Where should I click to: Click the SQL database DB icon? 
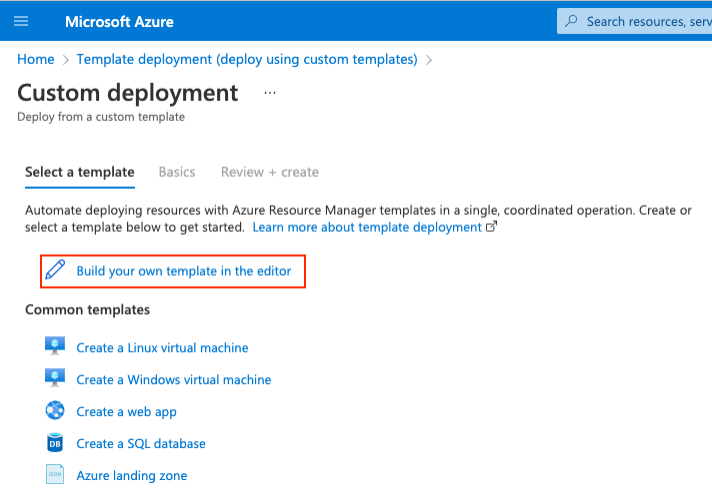pos(55,443)
